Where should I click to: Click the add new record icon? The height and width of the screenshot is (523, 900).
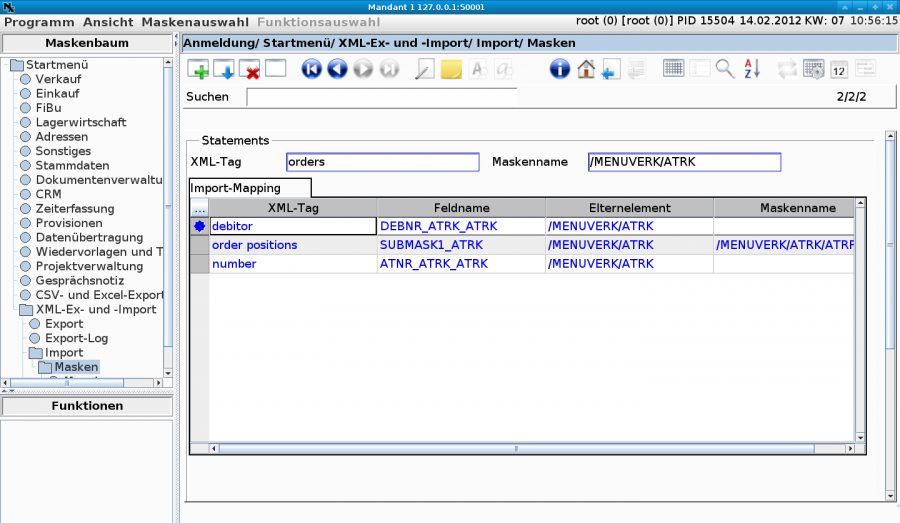(198, 69)
